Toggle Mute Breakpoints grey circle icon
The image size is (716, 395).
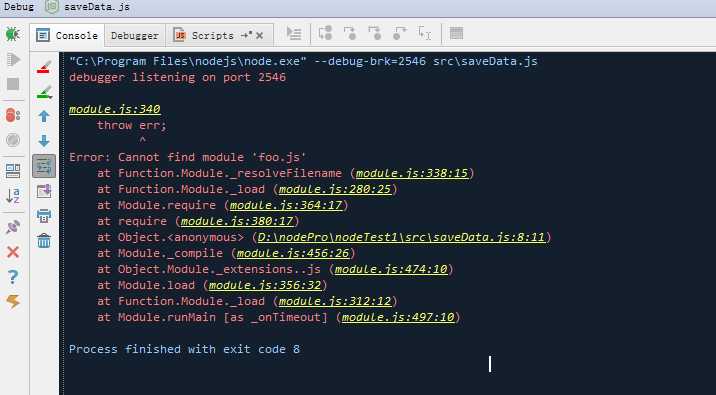(x=13, y=140)
